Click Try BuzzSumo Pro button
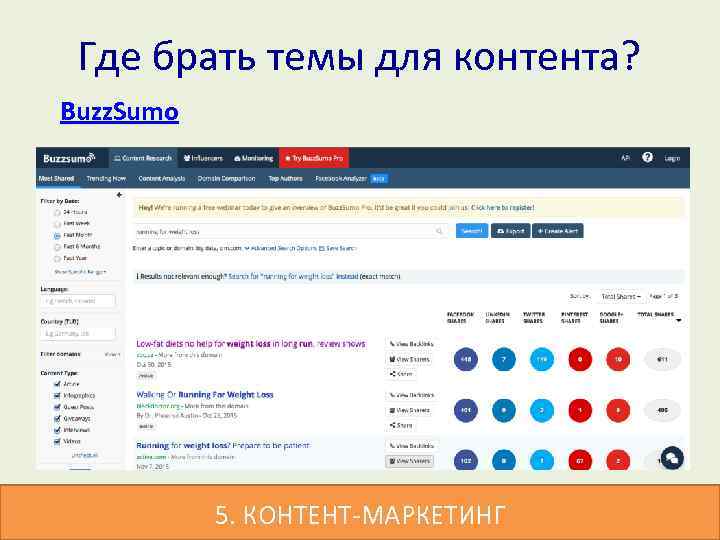This screenshot has height=540, width=720. 314,158
